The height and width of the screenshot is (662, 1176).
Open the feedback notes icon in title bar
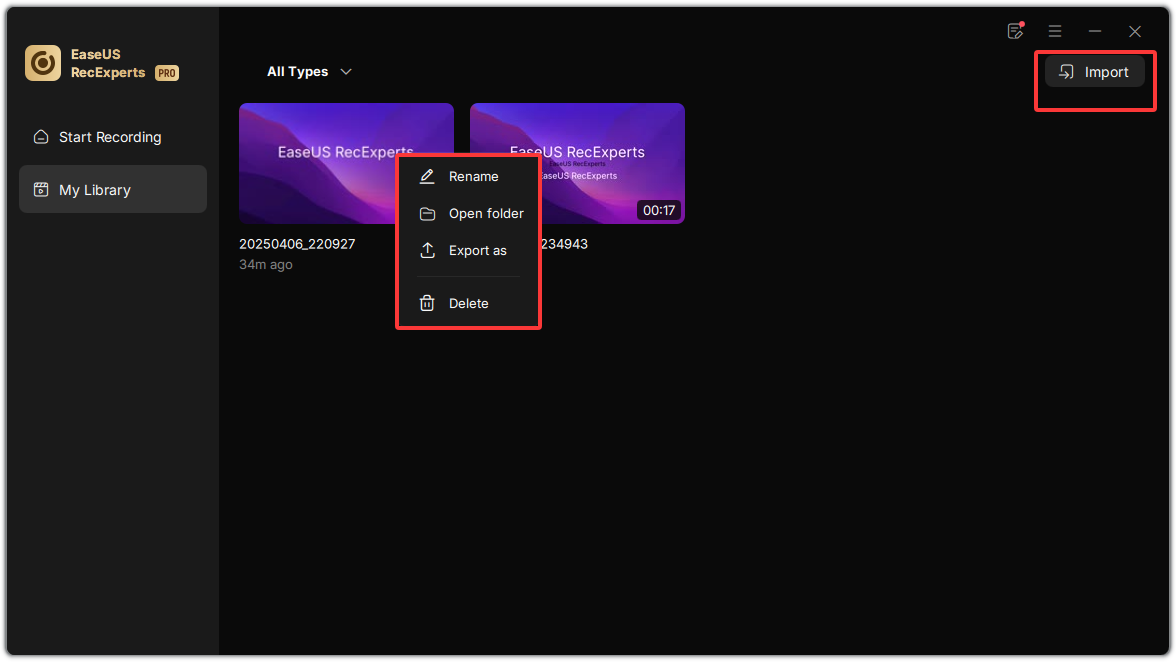point(1016,31)
